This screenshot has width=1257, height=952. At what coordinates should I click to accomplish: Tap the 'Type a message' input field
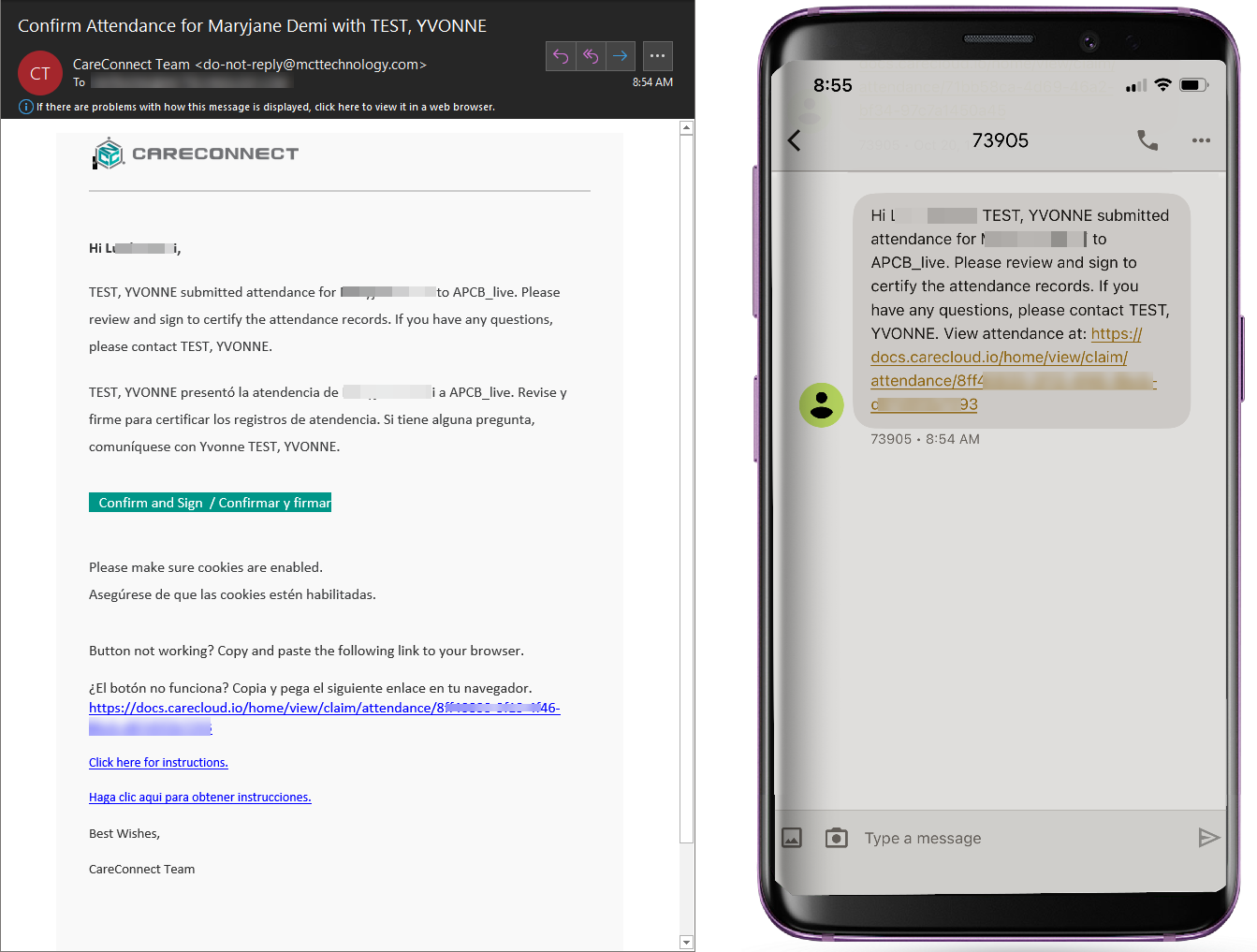coord(1022,838)
